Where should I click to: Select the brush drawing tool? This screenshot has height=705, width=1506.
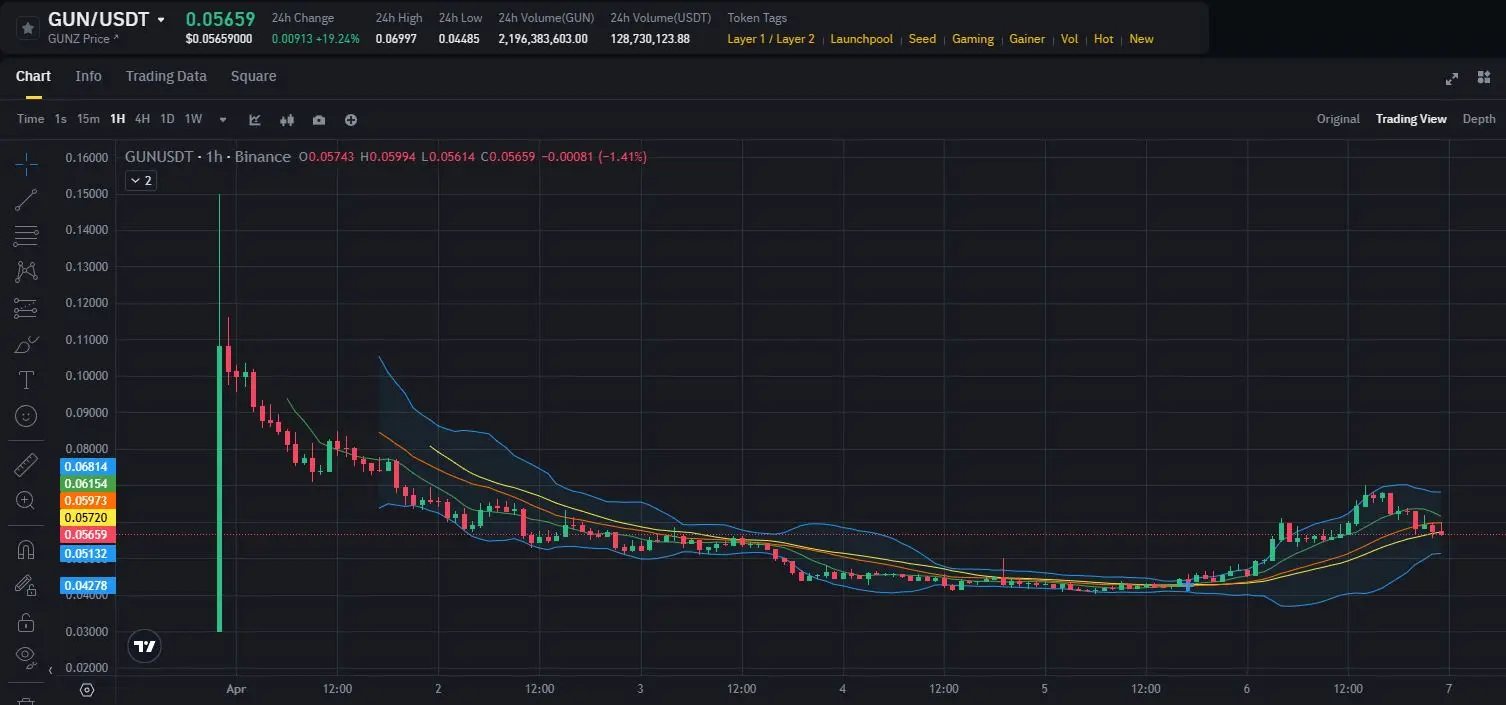tap(27, 346)
